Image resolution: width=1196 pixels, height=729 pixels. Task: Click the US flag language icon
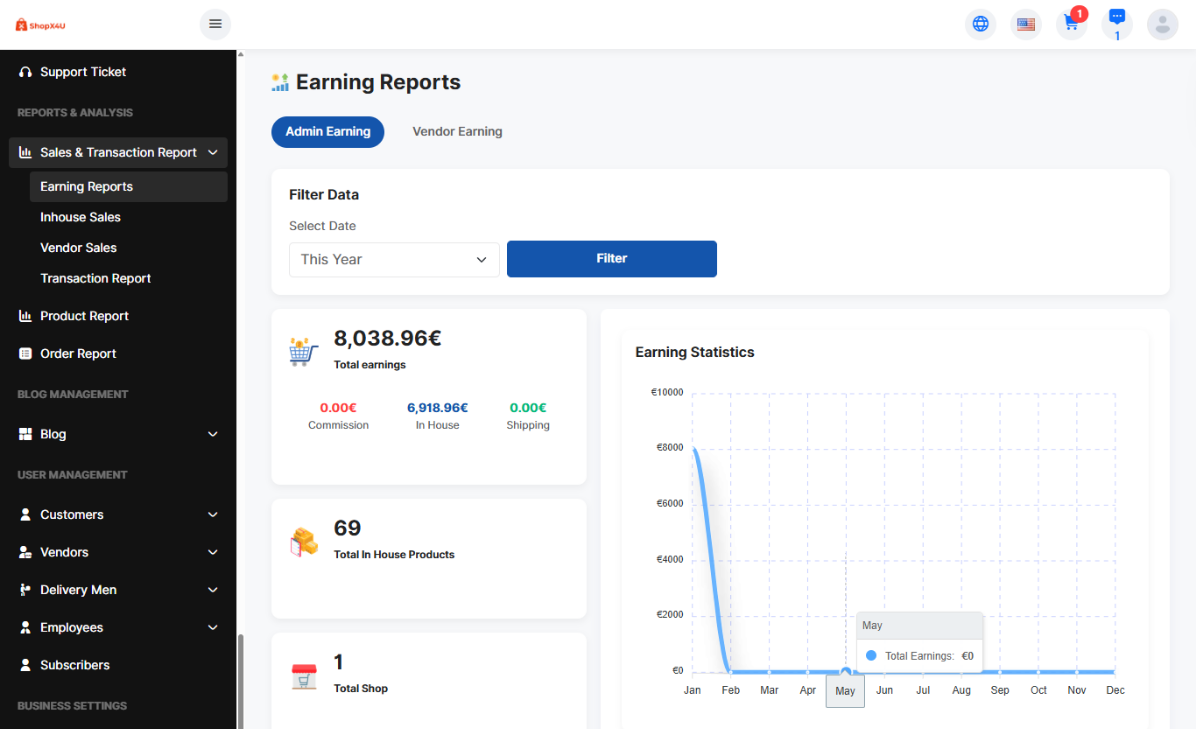(x=1025, y=24)
